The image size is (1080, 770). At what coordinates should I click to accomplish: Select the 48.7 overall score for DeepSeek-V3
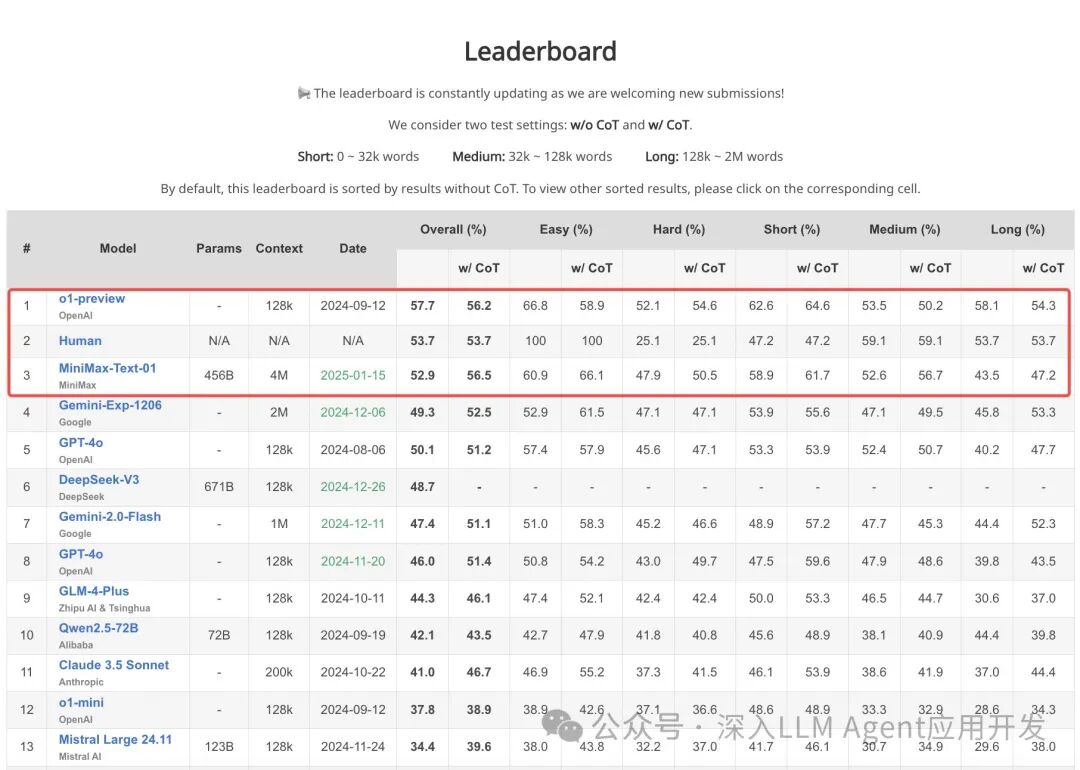[x=422, y=487]
